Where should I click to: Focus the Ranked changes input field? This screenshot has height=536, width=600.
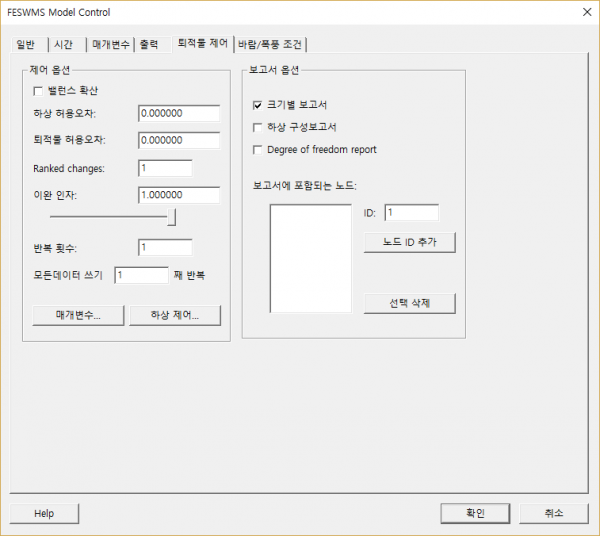pos(165,168)
